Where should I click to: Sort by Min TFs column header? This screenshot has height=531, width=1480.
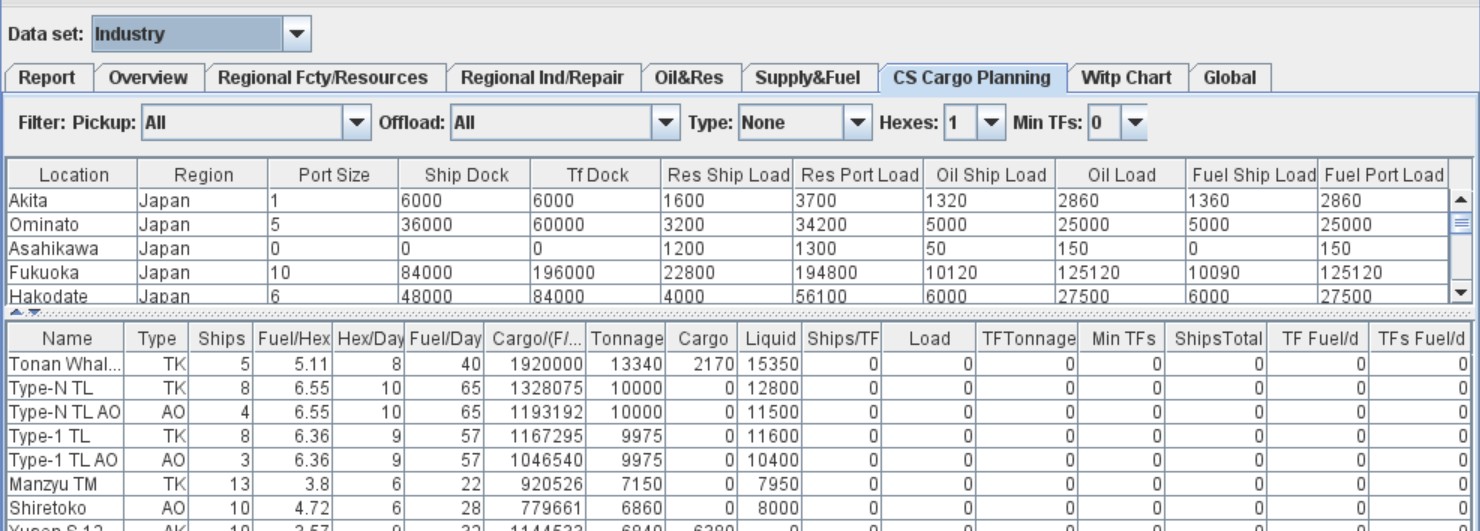1122,339
